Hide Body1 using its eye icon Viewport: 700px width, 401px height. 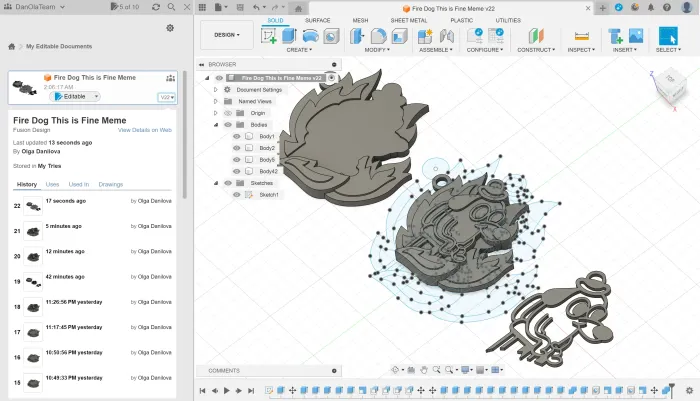[237, 136]
